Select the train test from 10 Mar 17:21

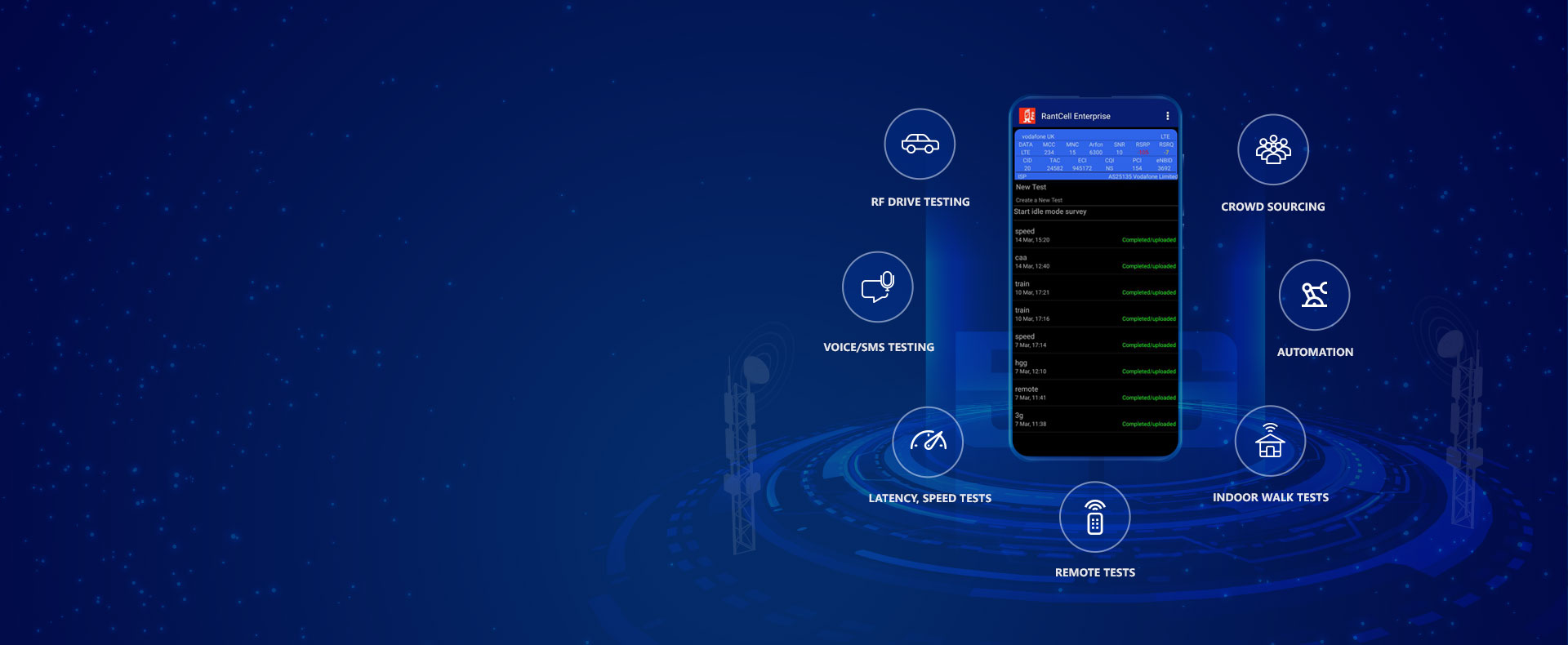1094,287
